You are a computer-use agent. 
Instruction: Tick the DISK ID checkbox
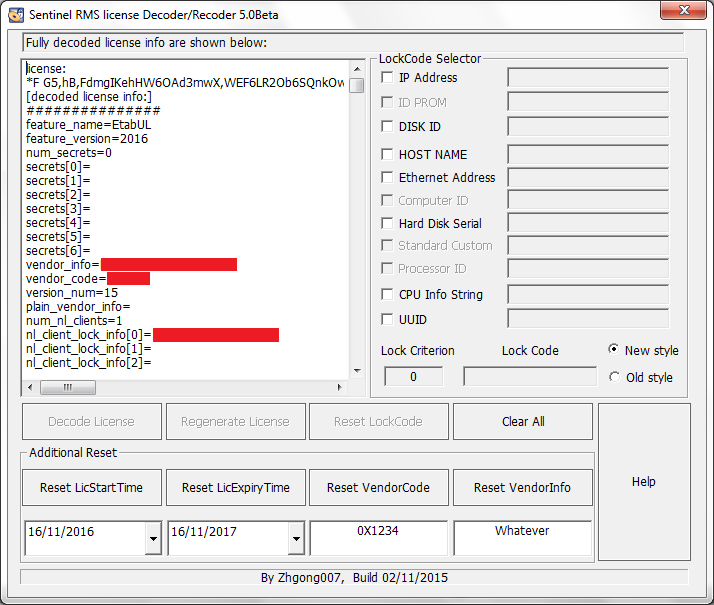coord(387,126)
